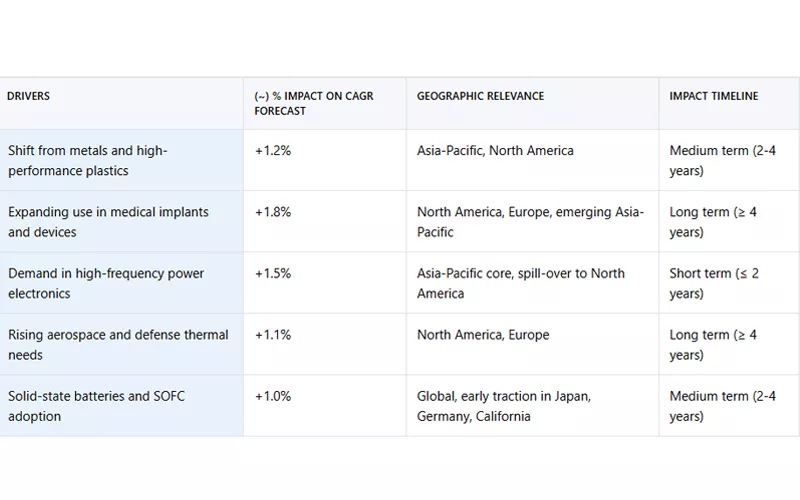Click the +1.0% impact value
Image resolution: width=800 pixels, height=500 pixels.
[273, 396]
